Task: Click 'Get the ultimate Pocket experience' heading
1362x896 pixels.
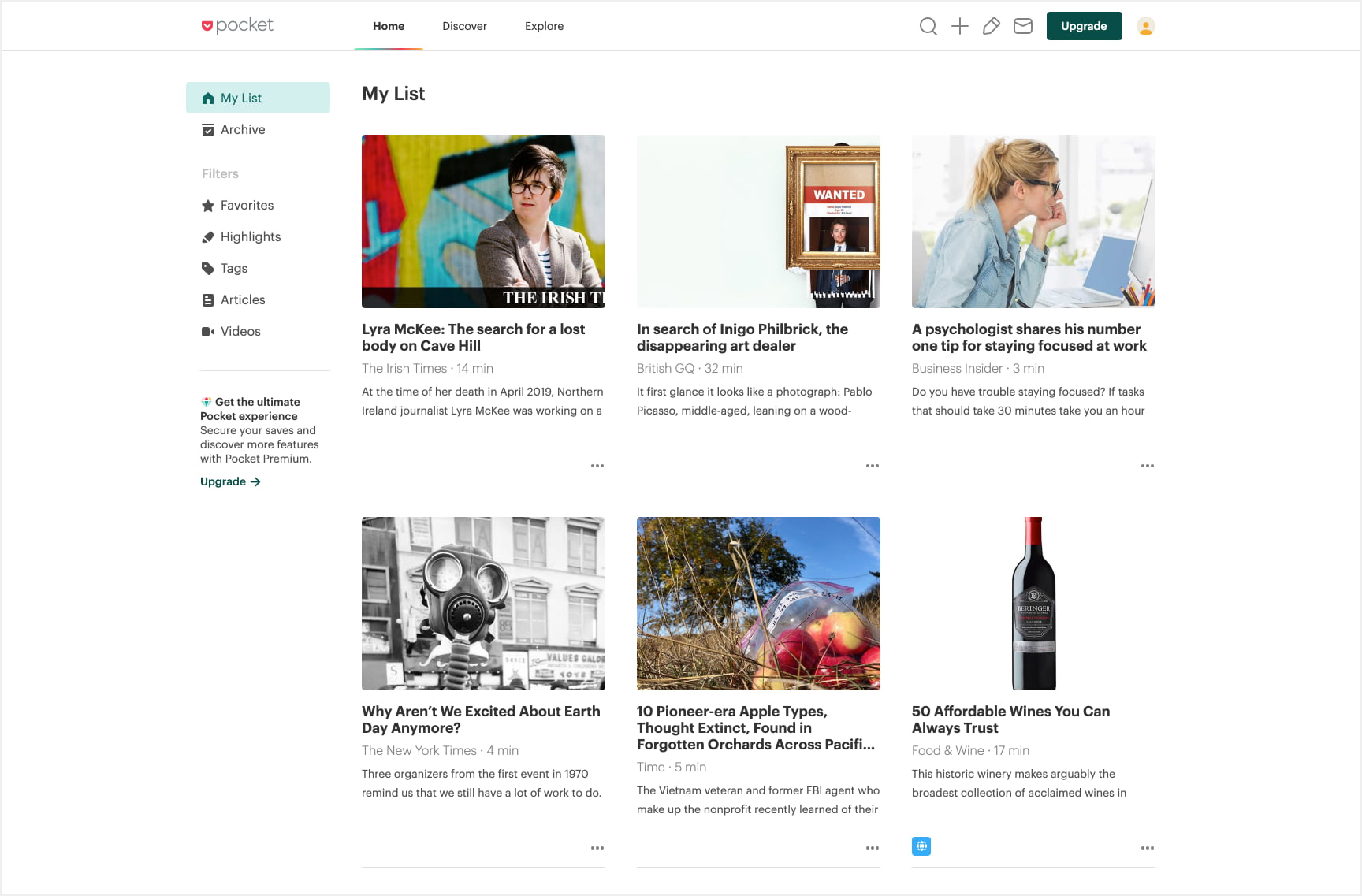Action: (250, 409)
